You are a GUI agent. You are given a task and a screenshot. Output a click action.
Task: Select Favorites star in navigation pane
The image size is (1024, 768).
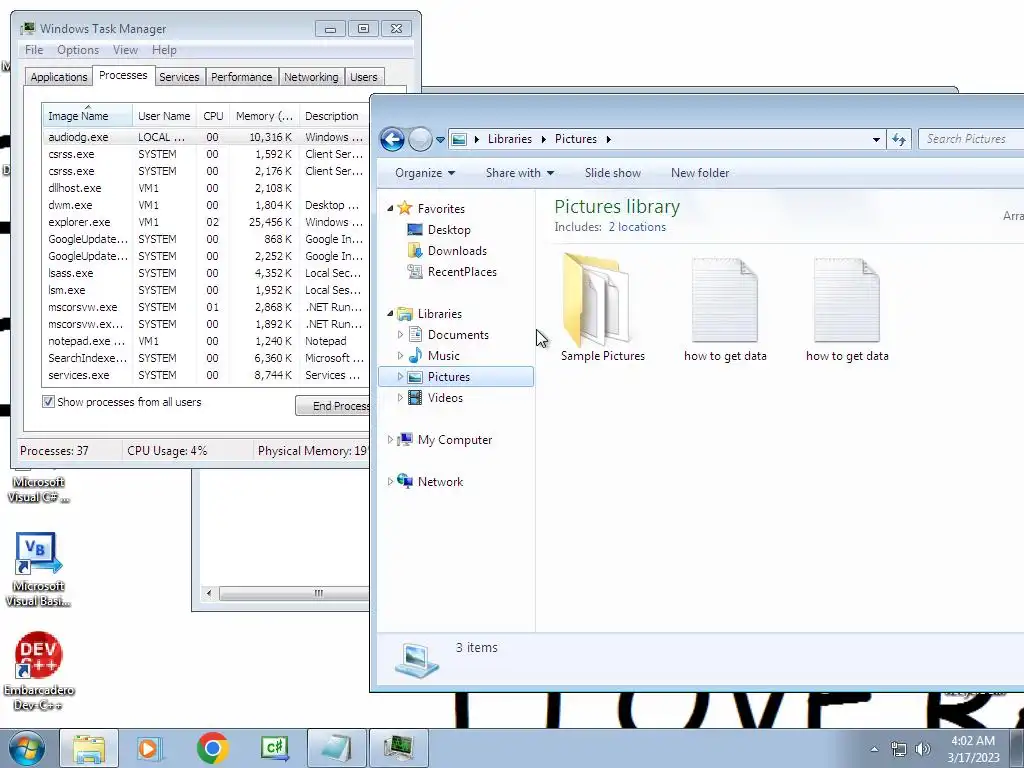405,208
